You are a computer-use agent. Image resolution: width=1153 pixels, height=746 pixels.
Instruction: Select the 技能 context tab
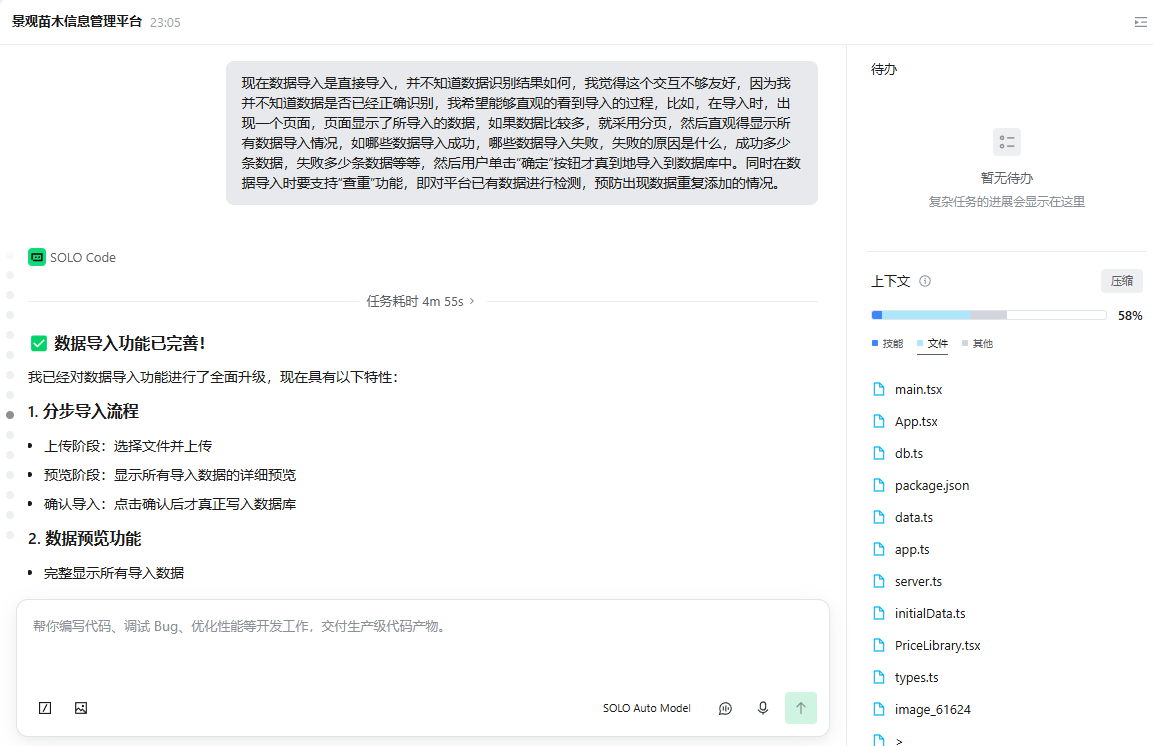[888, 343]
